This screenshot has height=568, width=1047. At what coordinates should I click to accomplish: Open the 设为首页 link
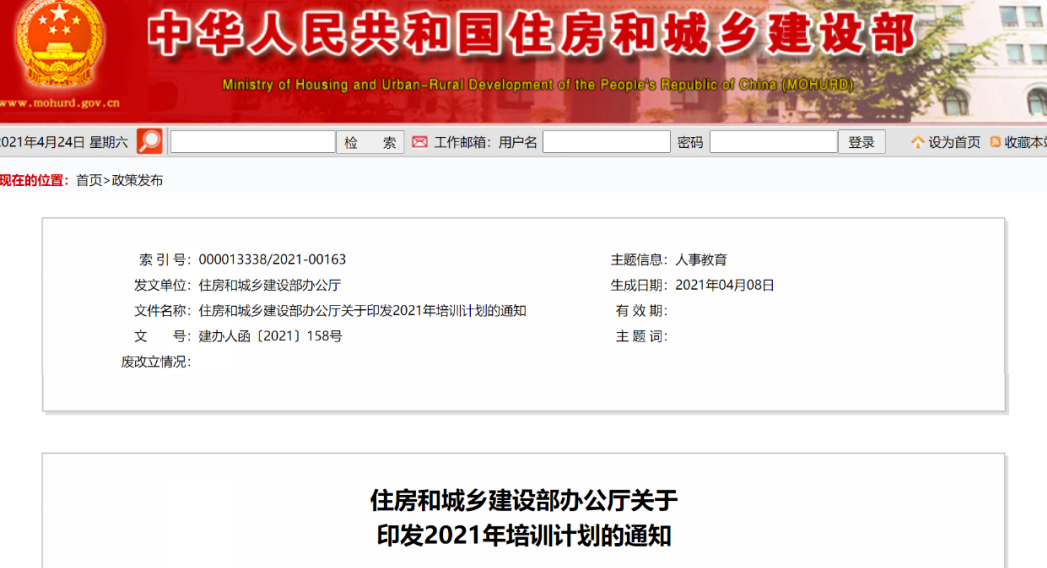[954, 142]
